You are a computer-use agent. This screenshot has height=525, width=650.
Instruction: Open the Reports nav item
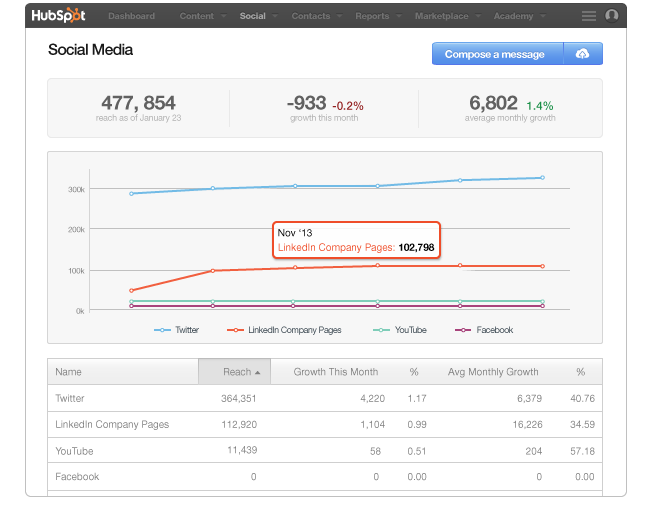point(372,16)
